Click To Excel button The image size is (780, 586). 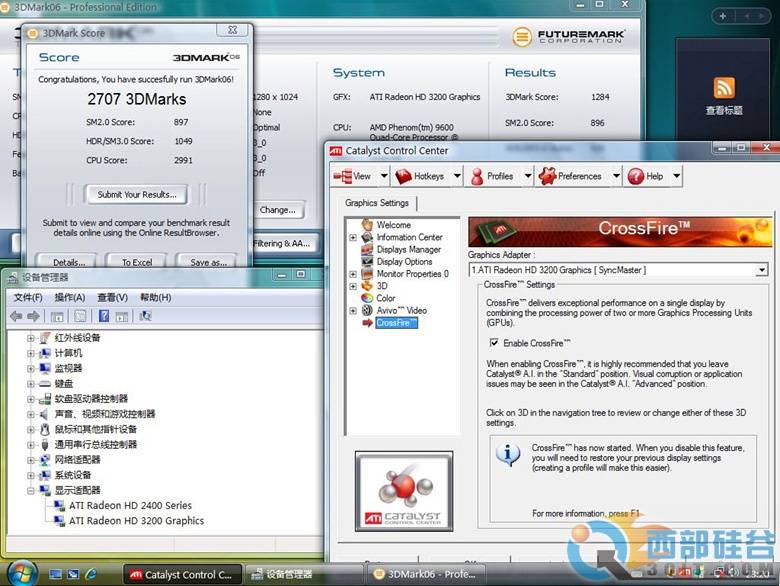[x=137, y=262]
